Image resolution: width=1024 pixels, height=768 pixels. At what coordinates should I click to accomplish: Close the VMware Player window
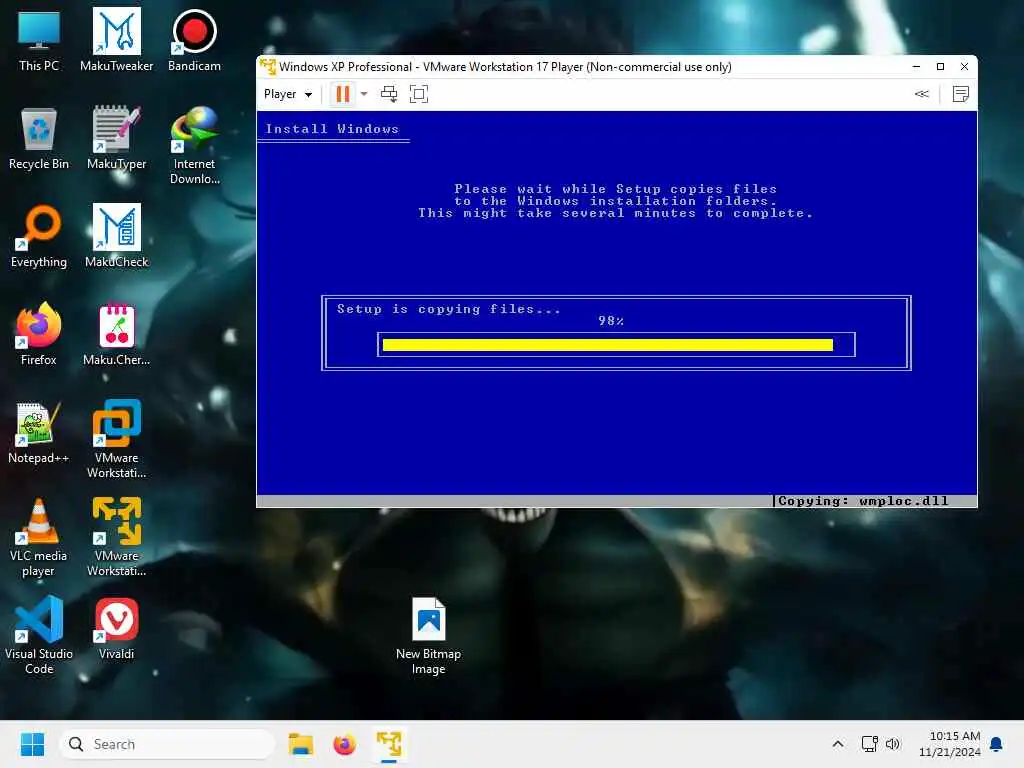[x=965, y=67]
